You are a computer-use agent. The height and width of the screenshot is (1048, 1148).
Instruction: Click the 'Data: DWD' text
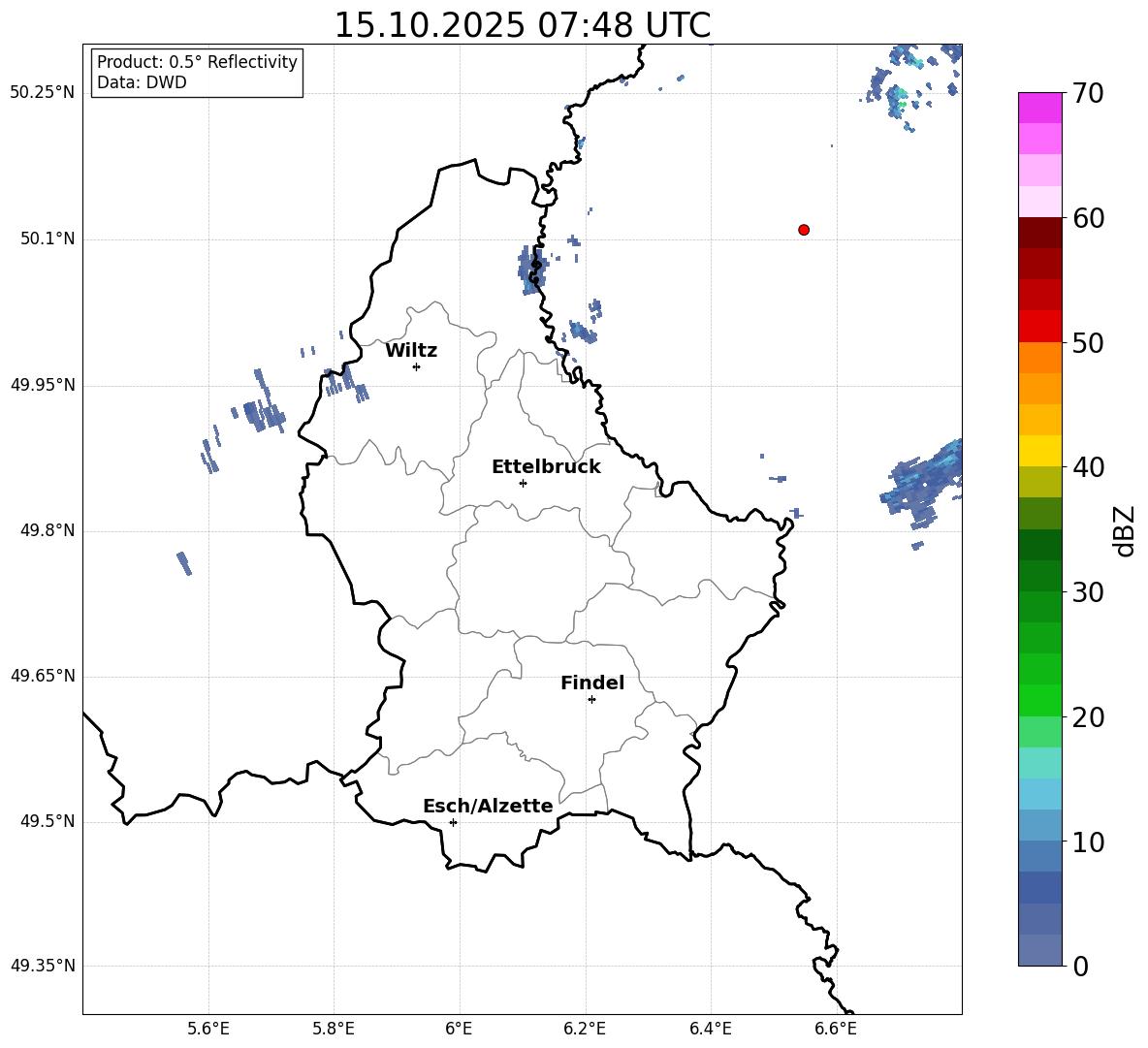pos(142,82)
